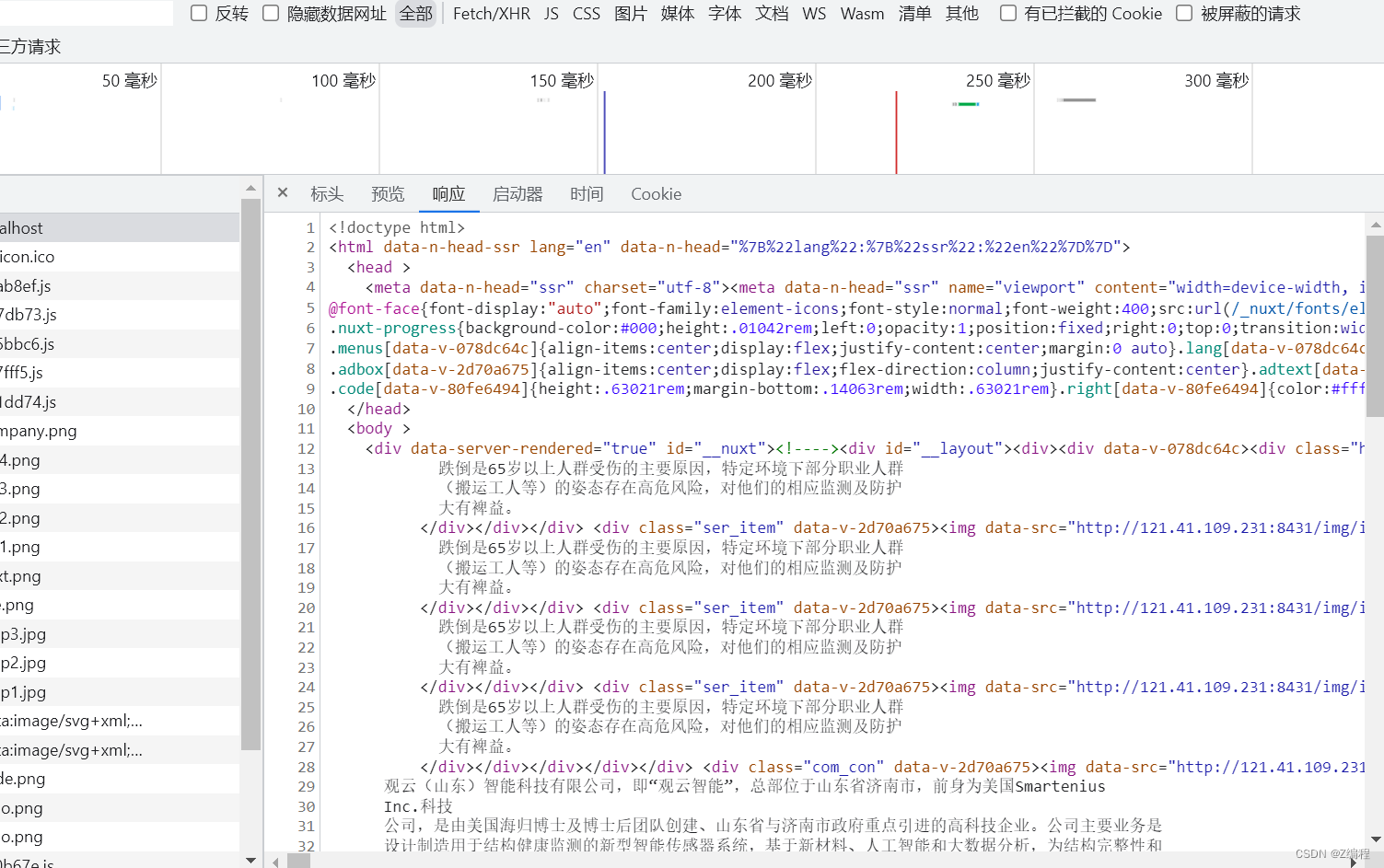Viewport: 1384px width, 868px height.
Task: Select the p3.jpg request row
Action: (120, 633)
